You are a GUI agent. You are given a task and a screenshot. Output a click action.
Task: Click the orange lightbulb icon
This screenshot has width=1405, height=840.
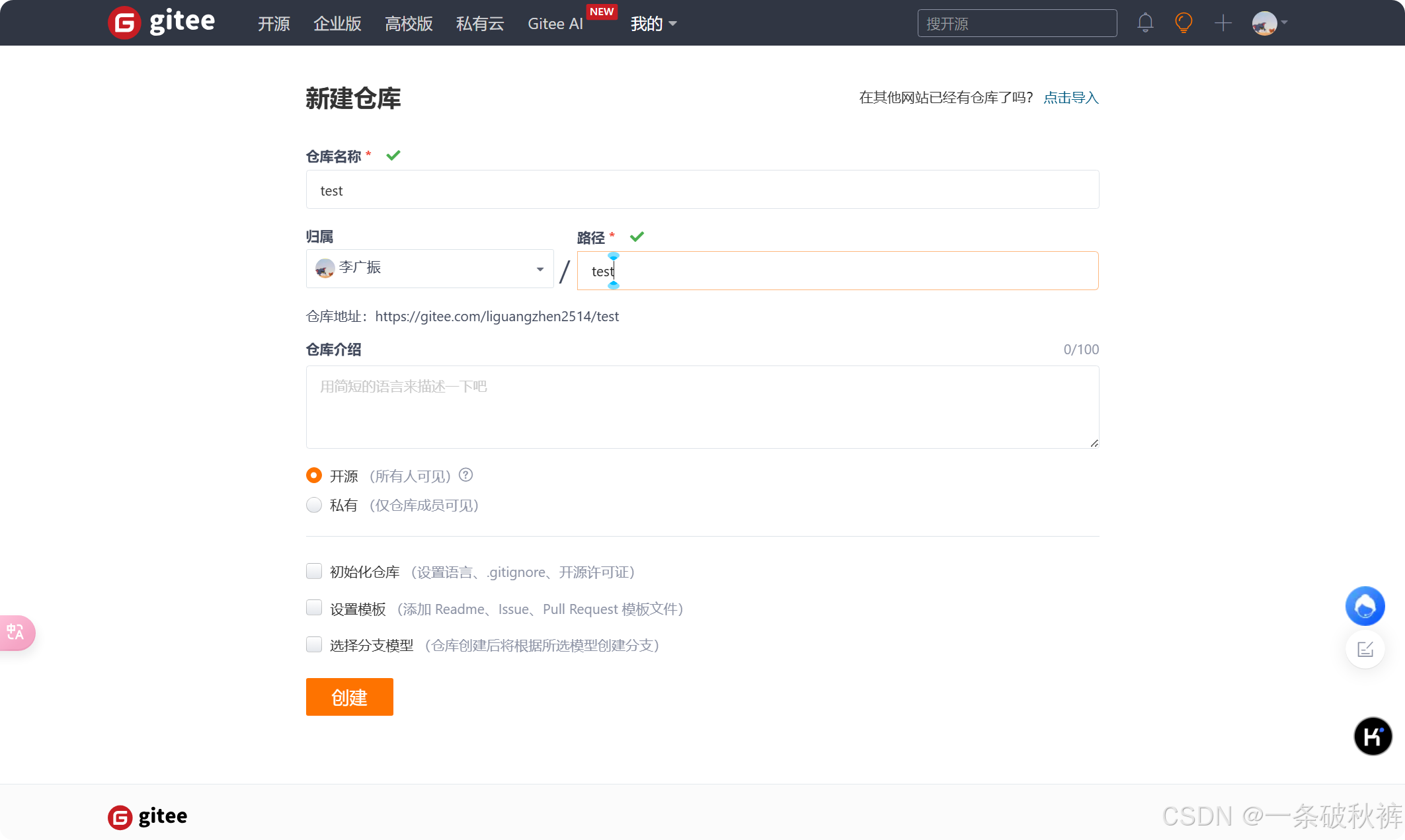point(1184,23)
